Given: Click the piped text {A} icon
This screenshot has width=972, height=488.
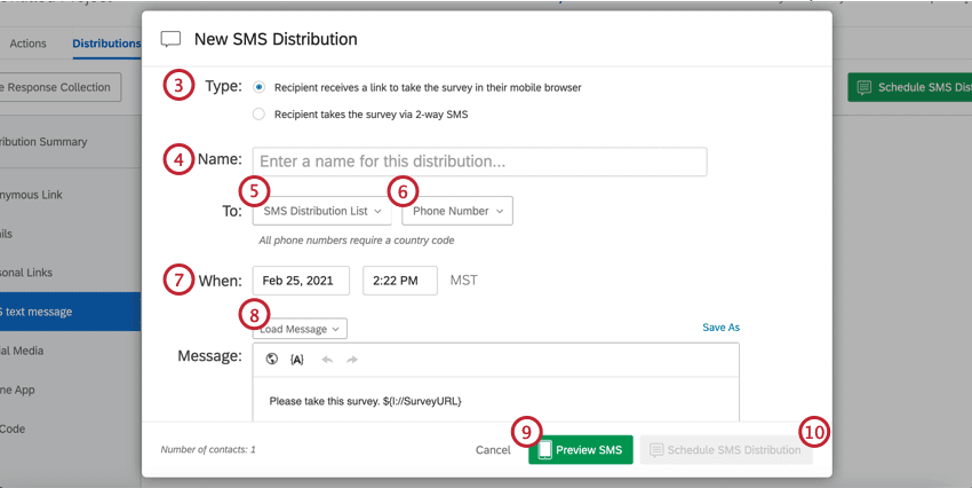Looking at the screenshot, I should 297,360.
